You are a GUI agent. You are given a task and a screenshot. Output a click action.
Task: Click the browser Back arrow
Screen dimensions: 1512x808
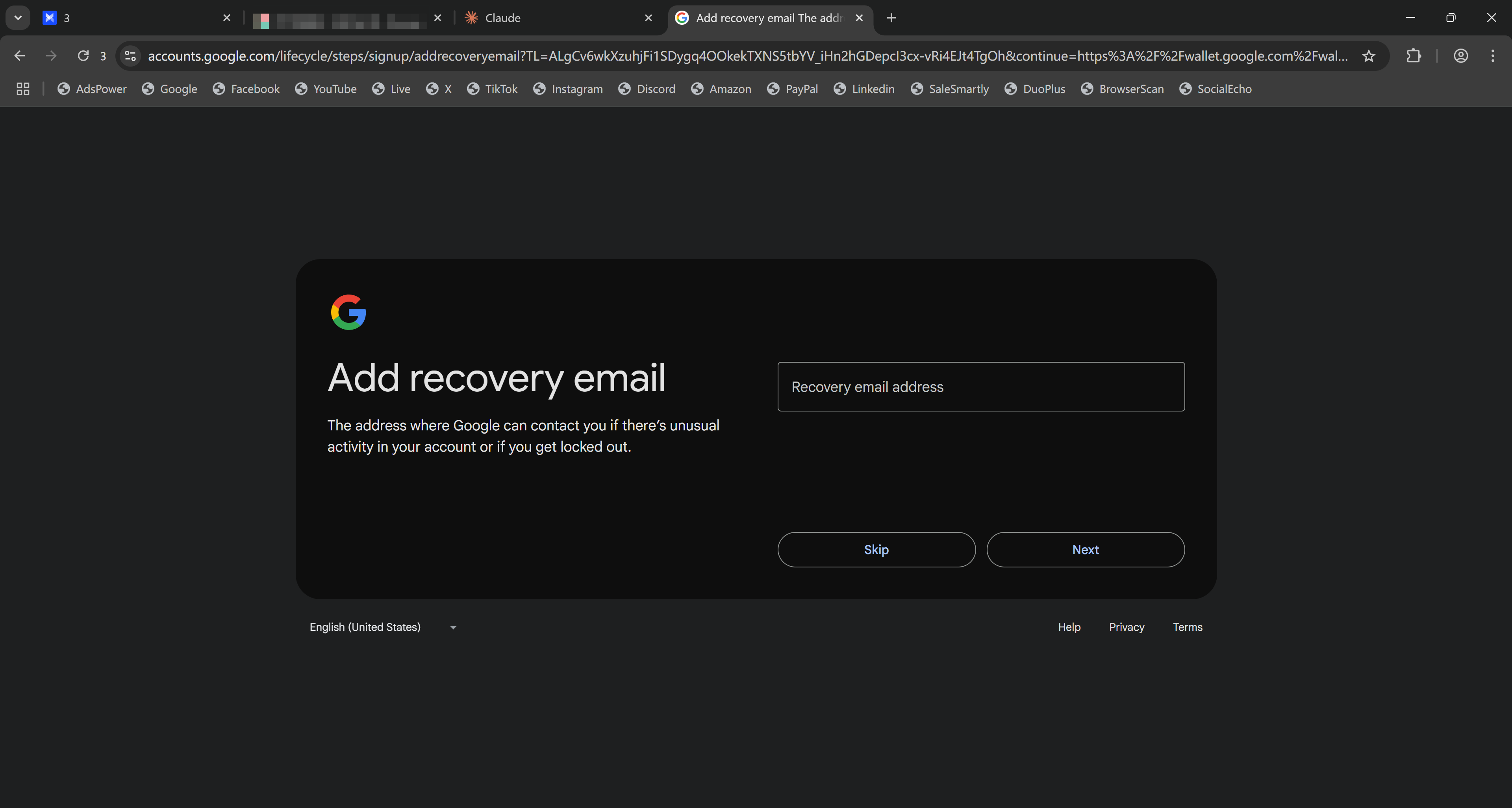tap(19, 56)
